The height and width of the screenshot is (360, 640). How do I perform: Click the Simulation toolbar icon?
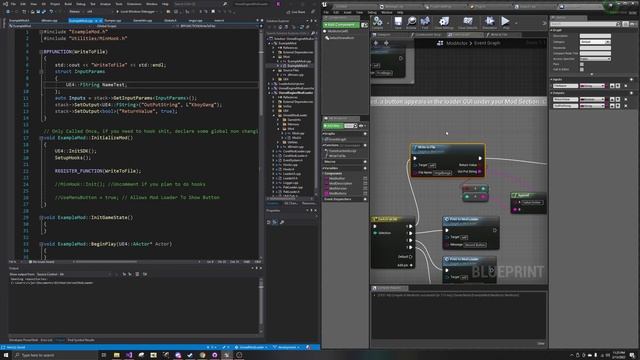(x=489, y=22)
